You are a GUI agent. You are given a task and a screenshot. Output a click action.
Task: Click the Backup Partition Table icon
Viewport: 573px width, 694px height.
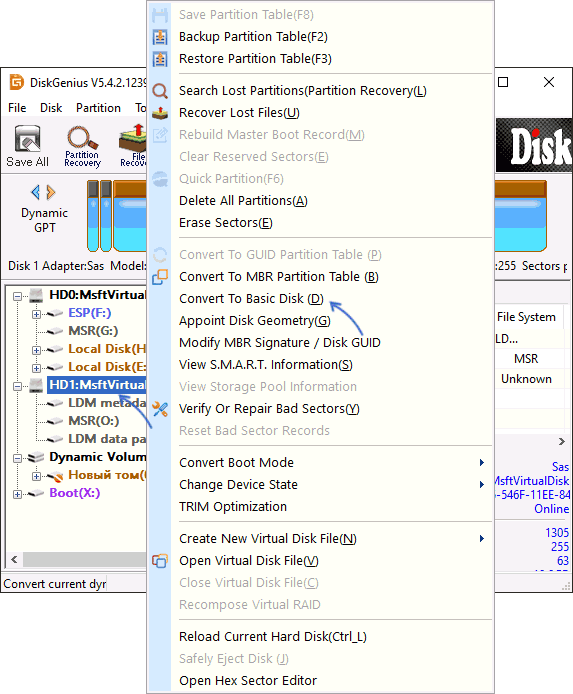point(160,37)
